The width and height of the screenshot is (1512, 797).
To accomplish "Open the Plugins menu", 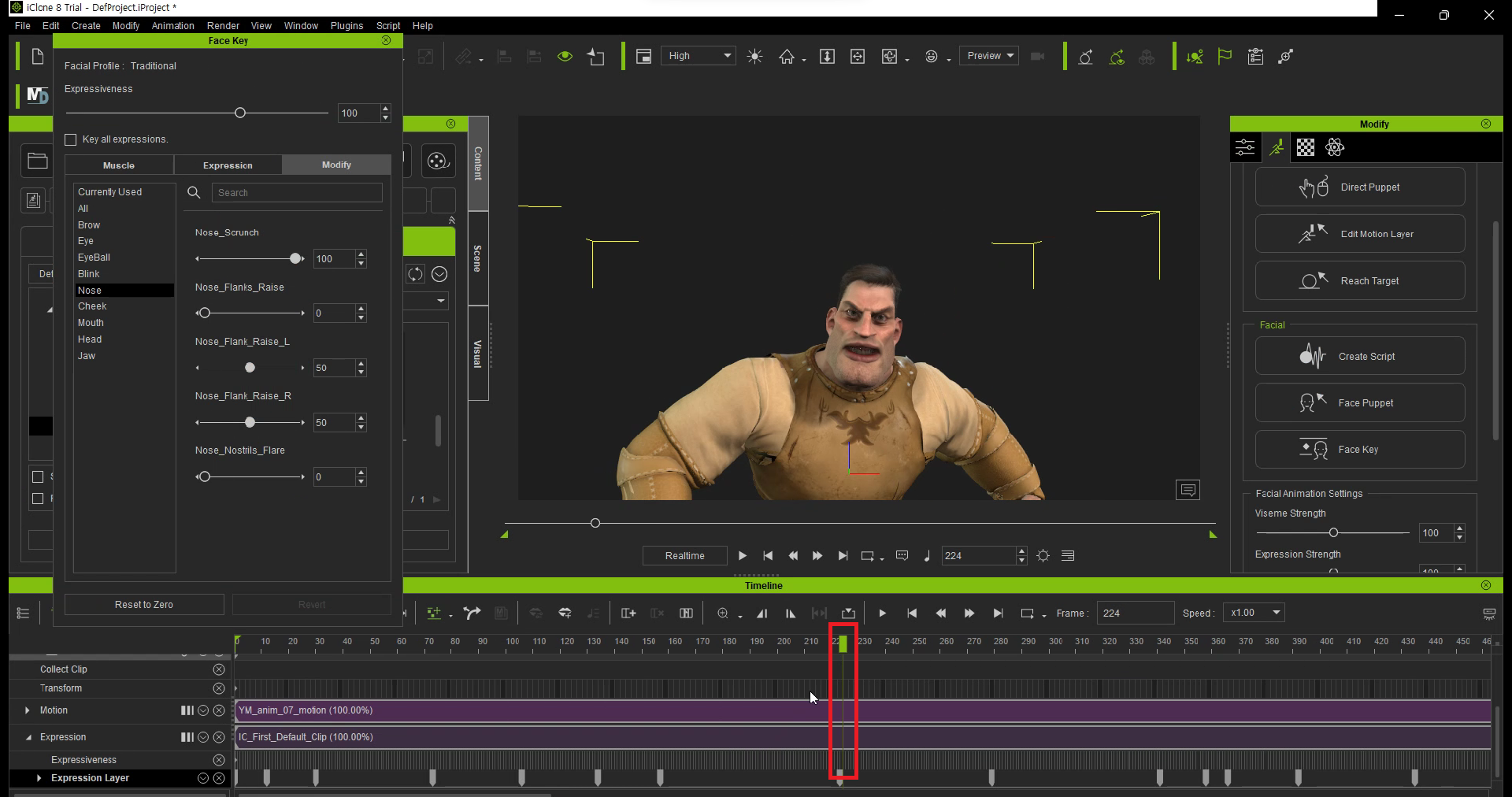I will tap(346, 26).
